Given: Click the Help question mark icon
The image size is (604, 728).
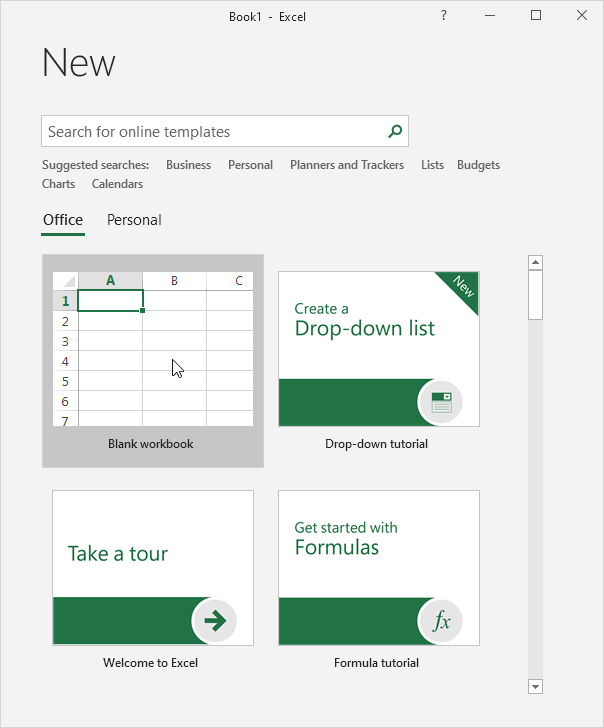Looking at the screenshot, I should pos(444,16).
